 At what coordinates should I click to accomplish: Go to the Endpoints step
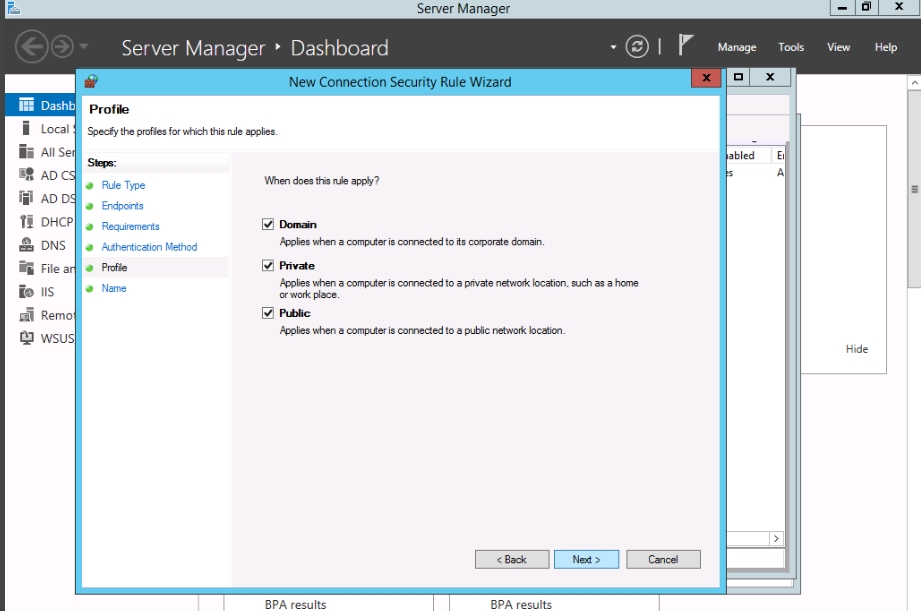coord(122,206)
